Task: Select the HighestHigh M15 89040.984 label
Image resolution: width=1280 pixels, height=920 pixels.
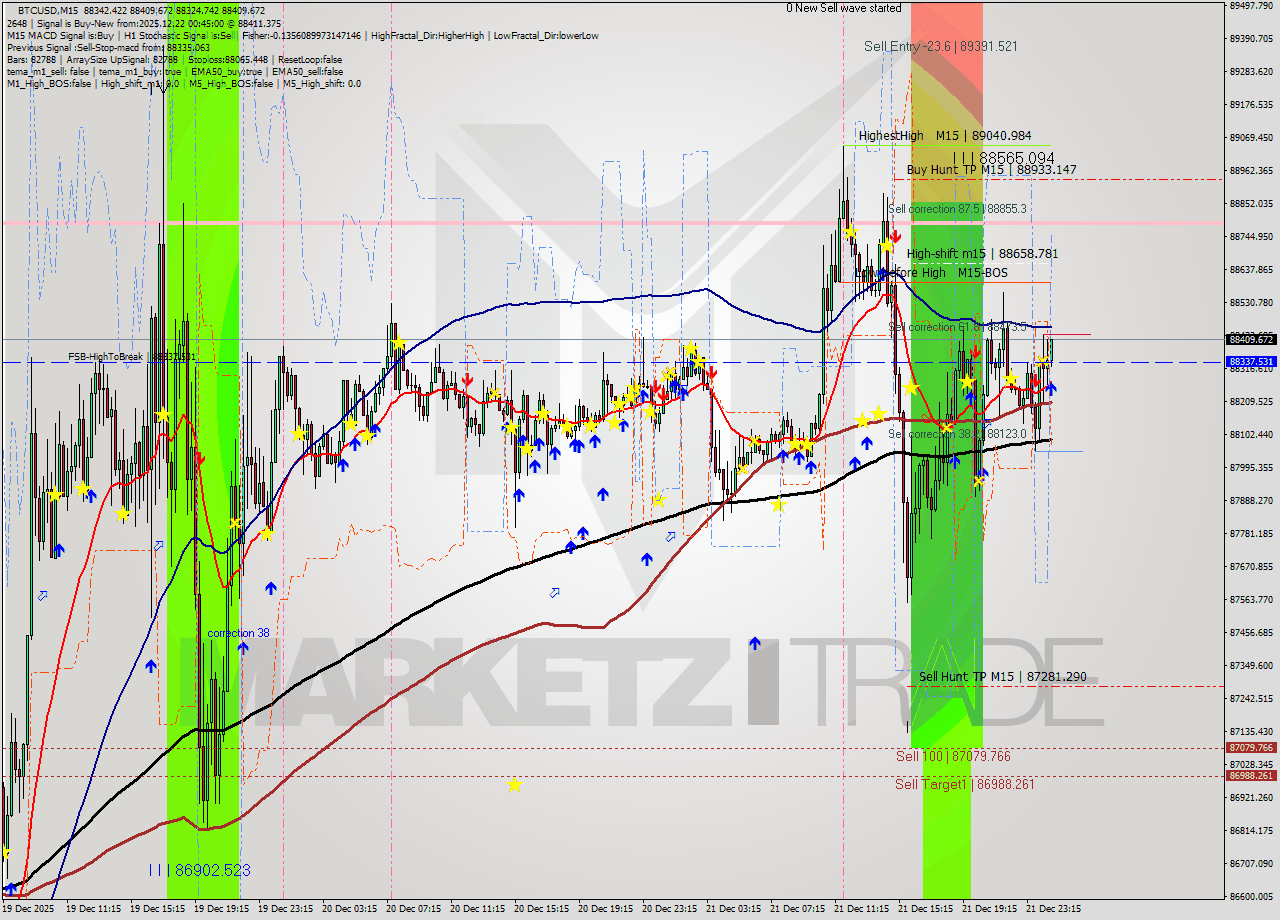Action: [x=944, y=135]
